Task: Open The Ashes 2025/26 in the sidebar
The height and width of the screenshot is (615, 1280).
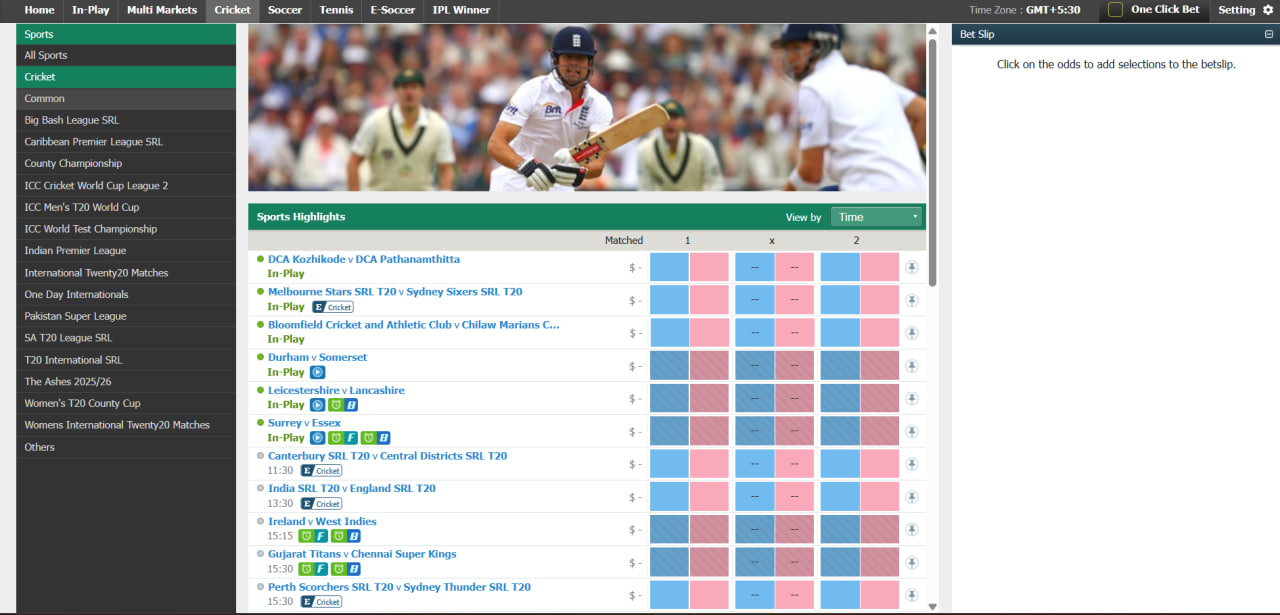Action: (x=126, y=382)
